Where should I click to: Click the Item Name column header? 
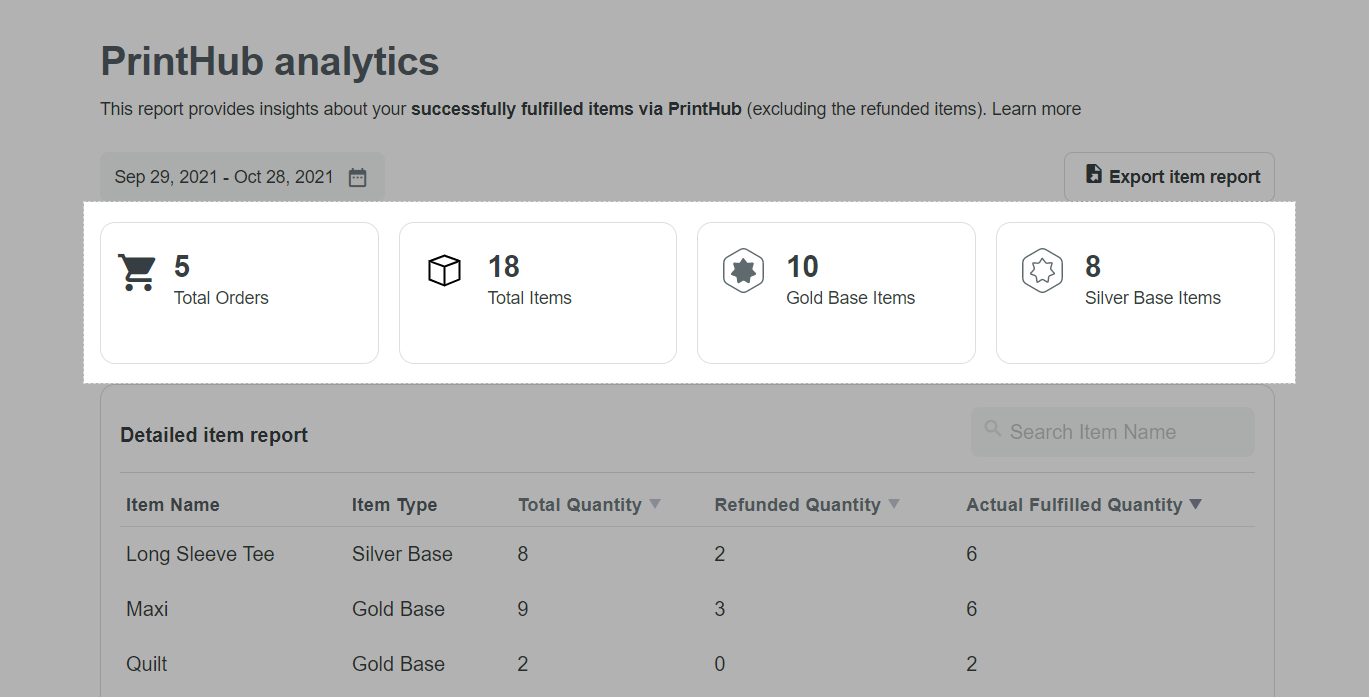coord(173,505)
